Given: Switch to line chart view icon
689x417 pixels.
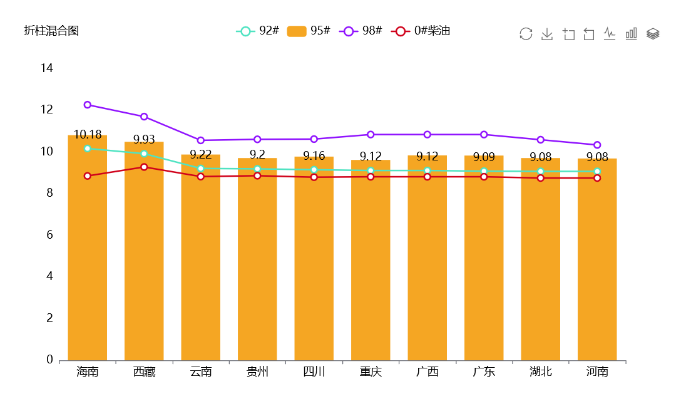Looking at the screenshot, I should [x=609, y=34].
